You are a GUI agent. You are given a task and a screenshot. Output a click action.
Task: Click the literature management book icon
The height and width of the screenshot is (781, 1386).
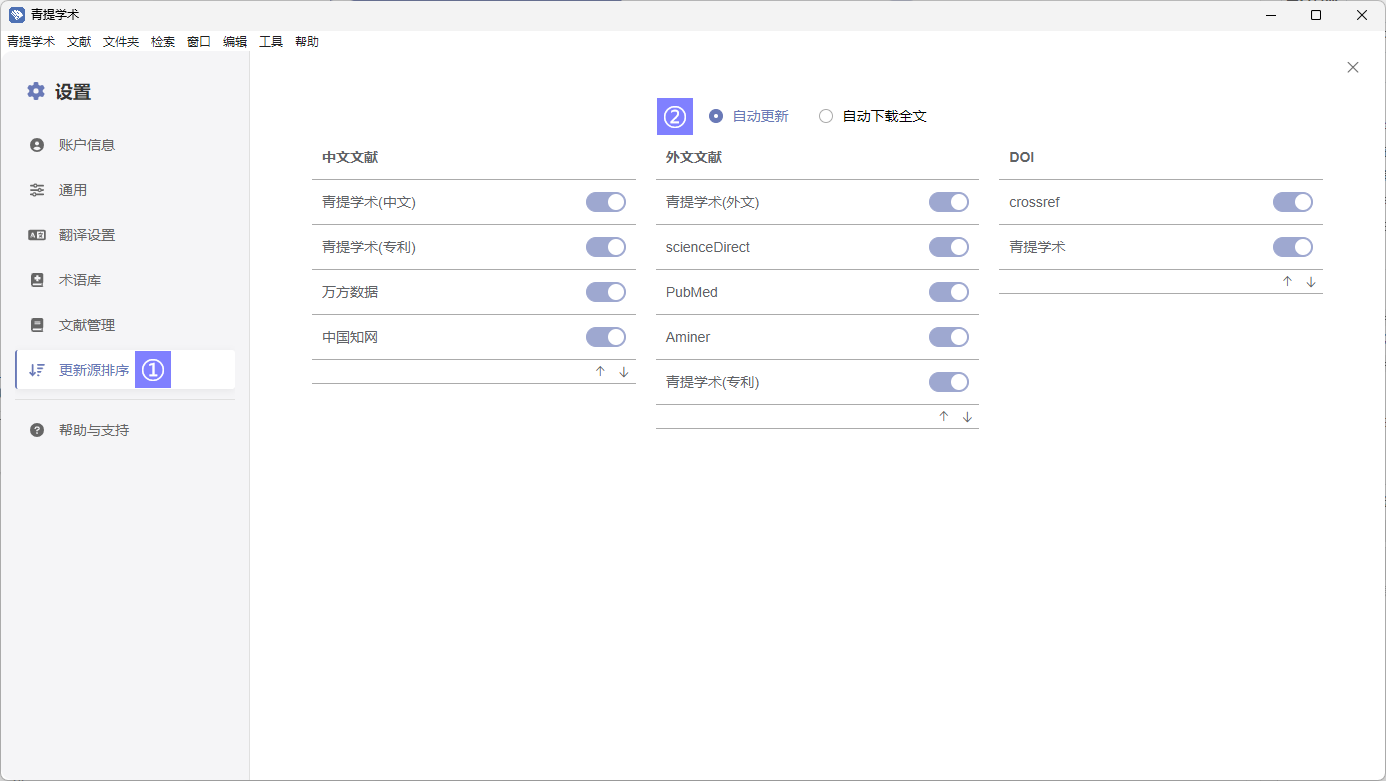tap(37, 325)
